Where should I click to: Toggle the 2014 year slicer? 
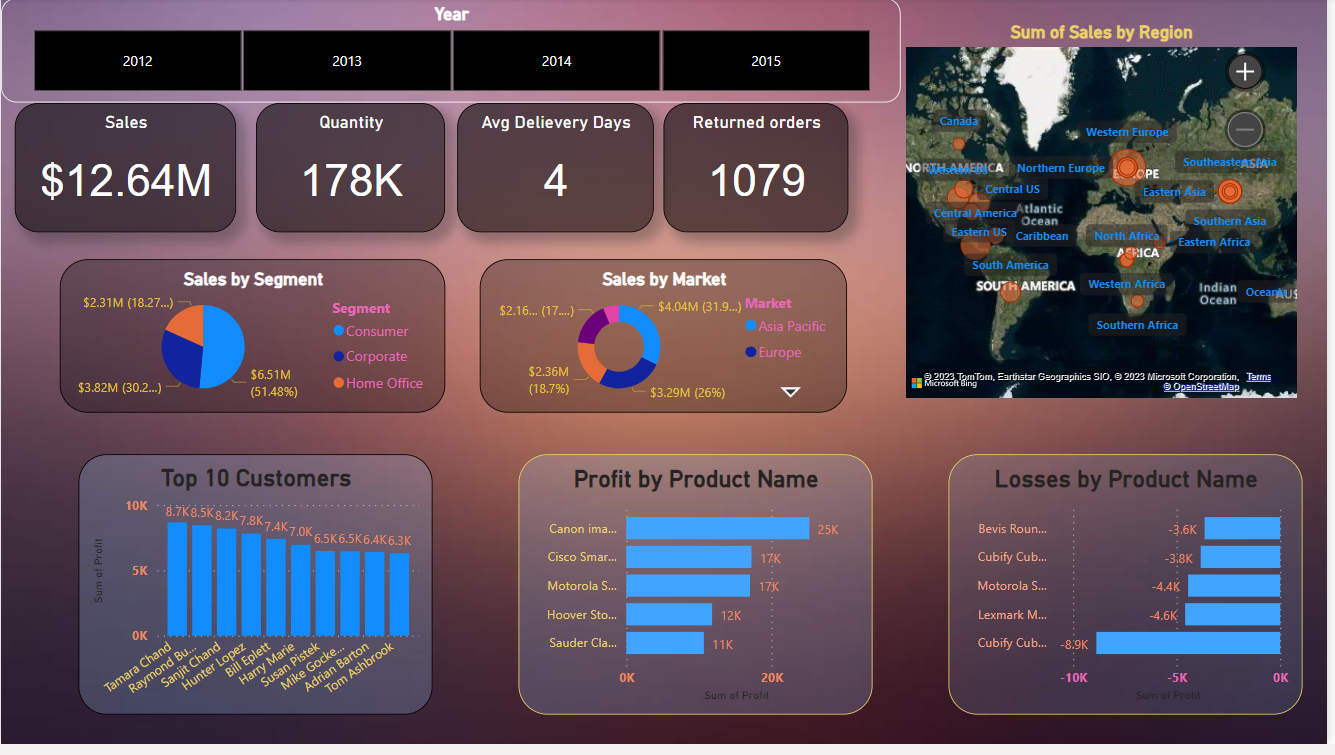556,61
